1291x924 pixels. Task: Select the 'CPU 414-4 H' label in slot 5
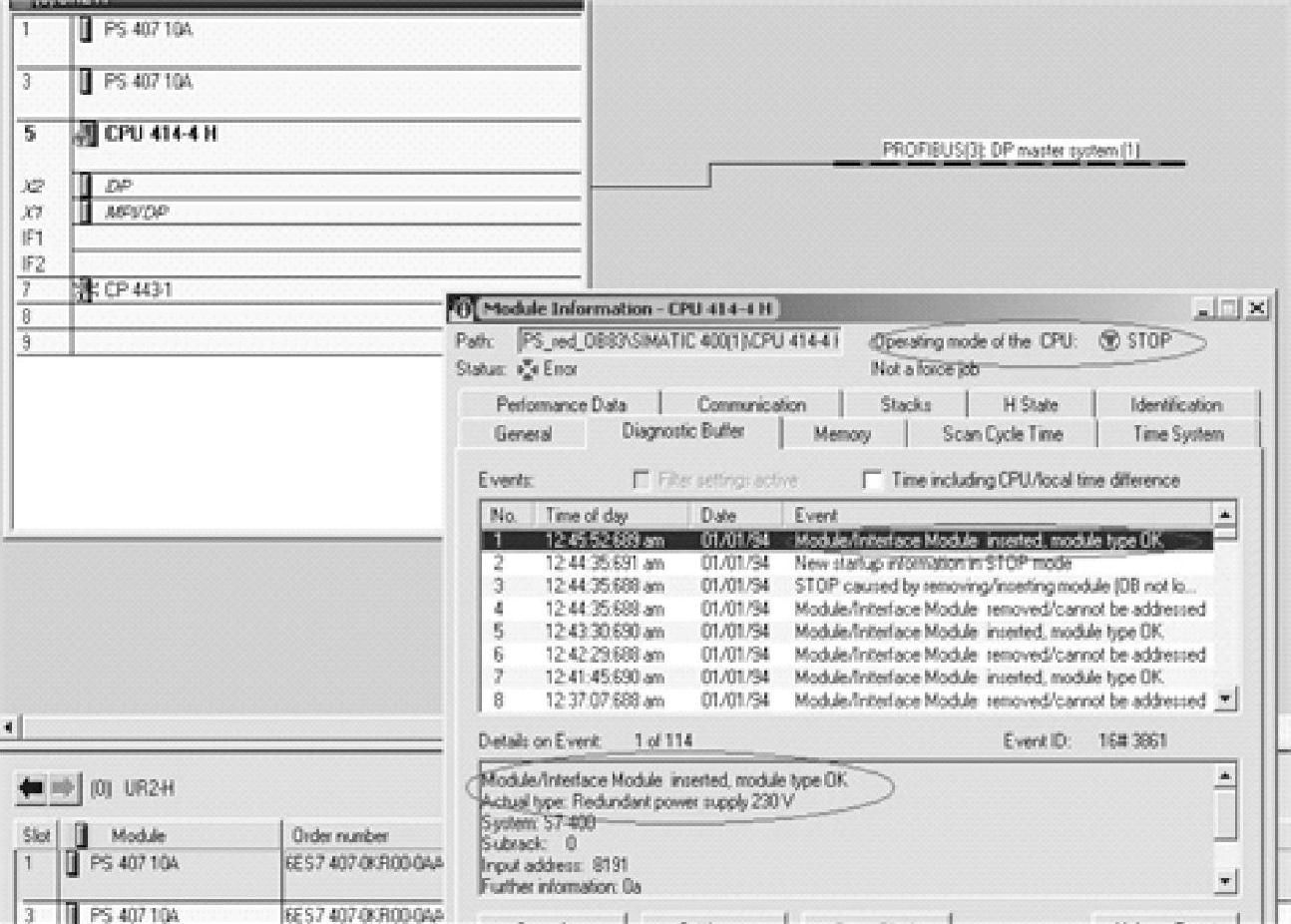click(161, 134)
